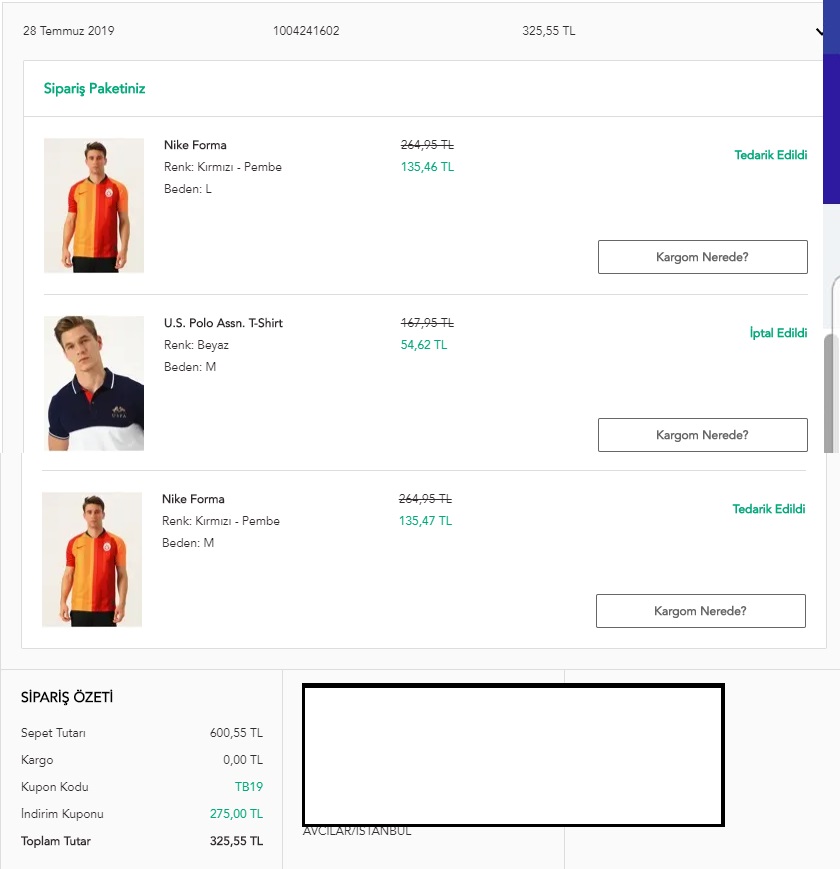The image size is (840, 869).
Task: Click the İptal Edildi status text
Action: [778, 333]
